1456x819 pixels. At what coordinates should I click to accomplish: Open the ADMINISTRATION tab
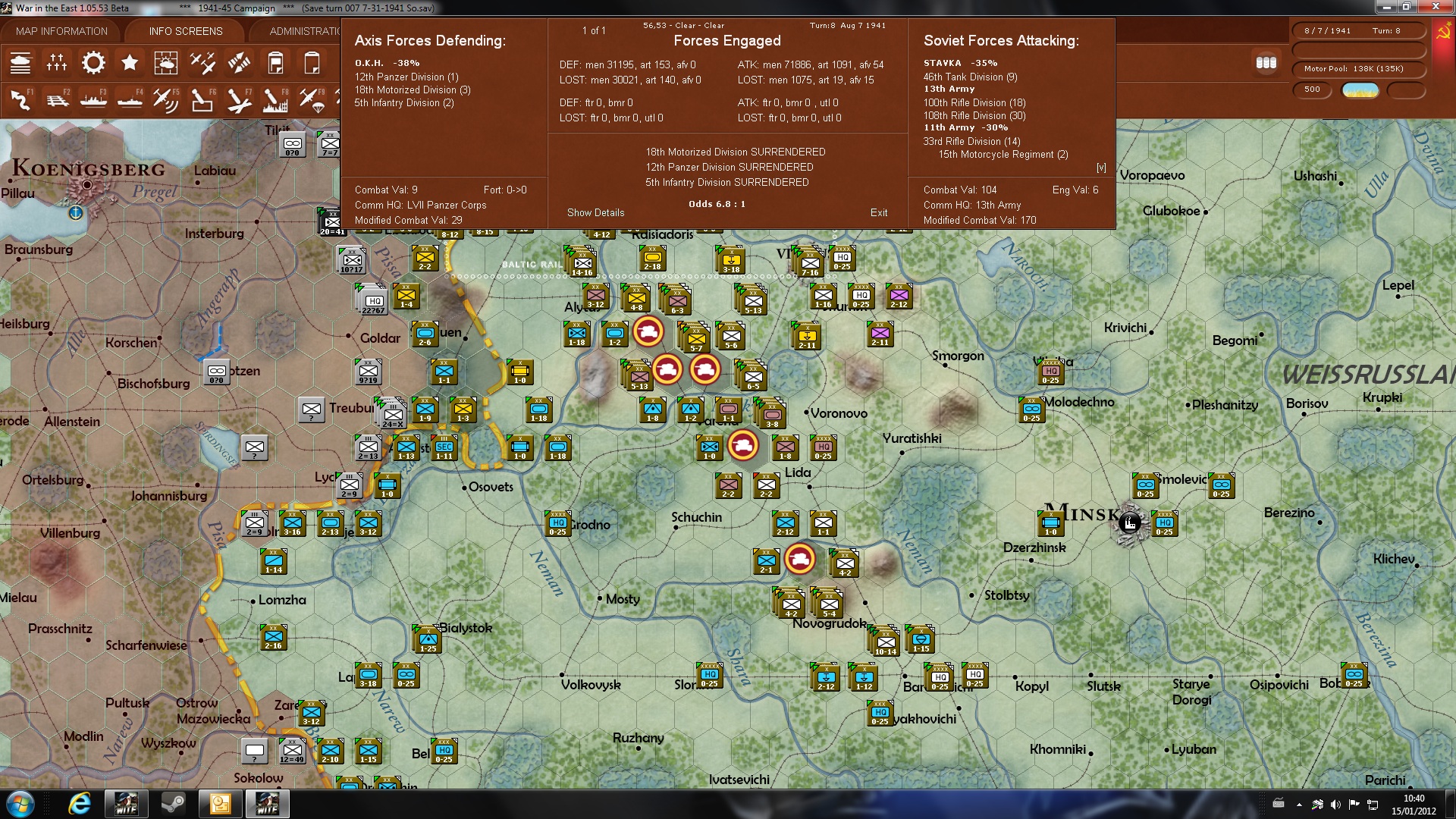click(305, 31)
